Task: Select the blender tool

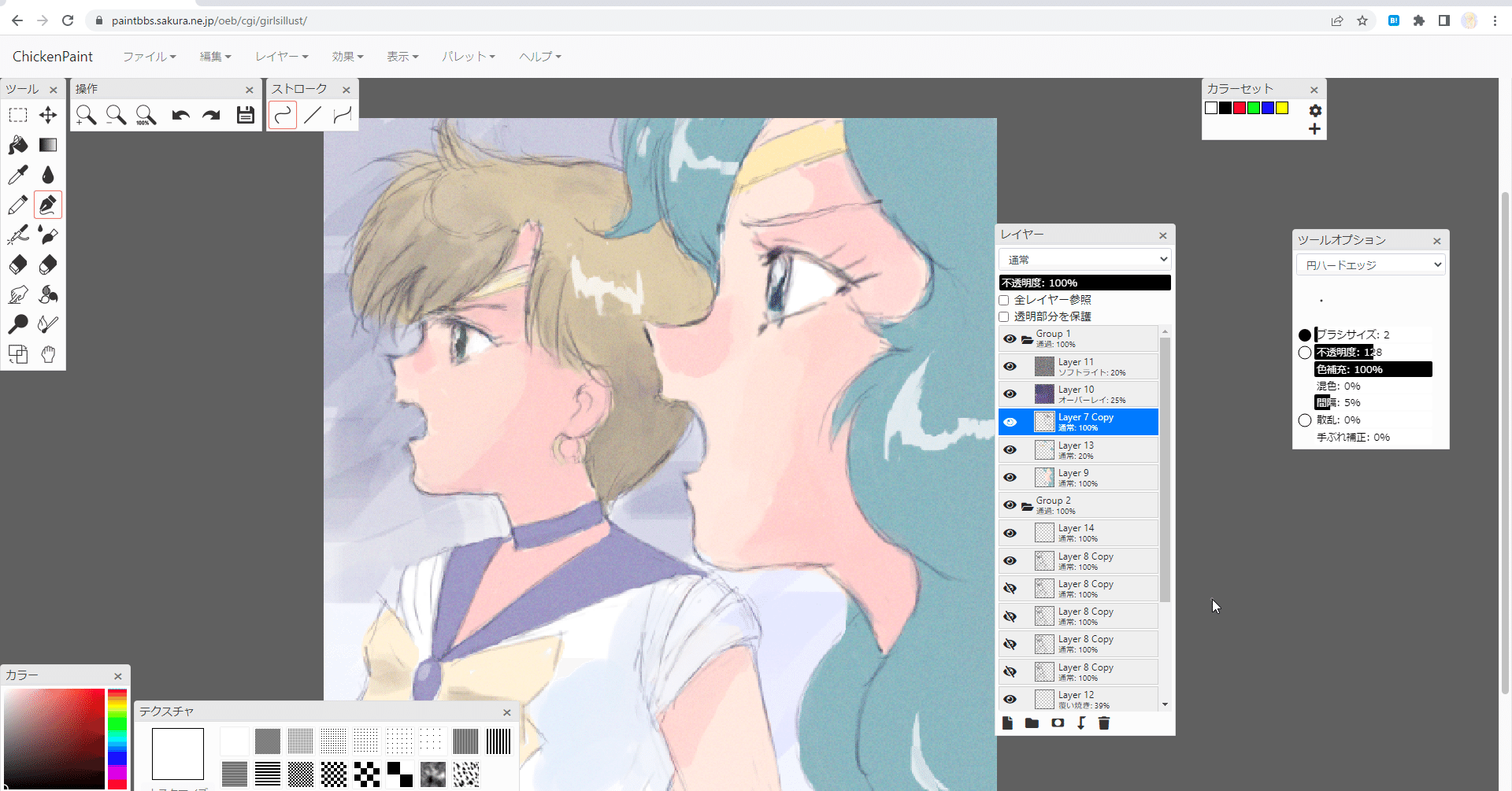Action: click(x=48, y=294)
